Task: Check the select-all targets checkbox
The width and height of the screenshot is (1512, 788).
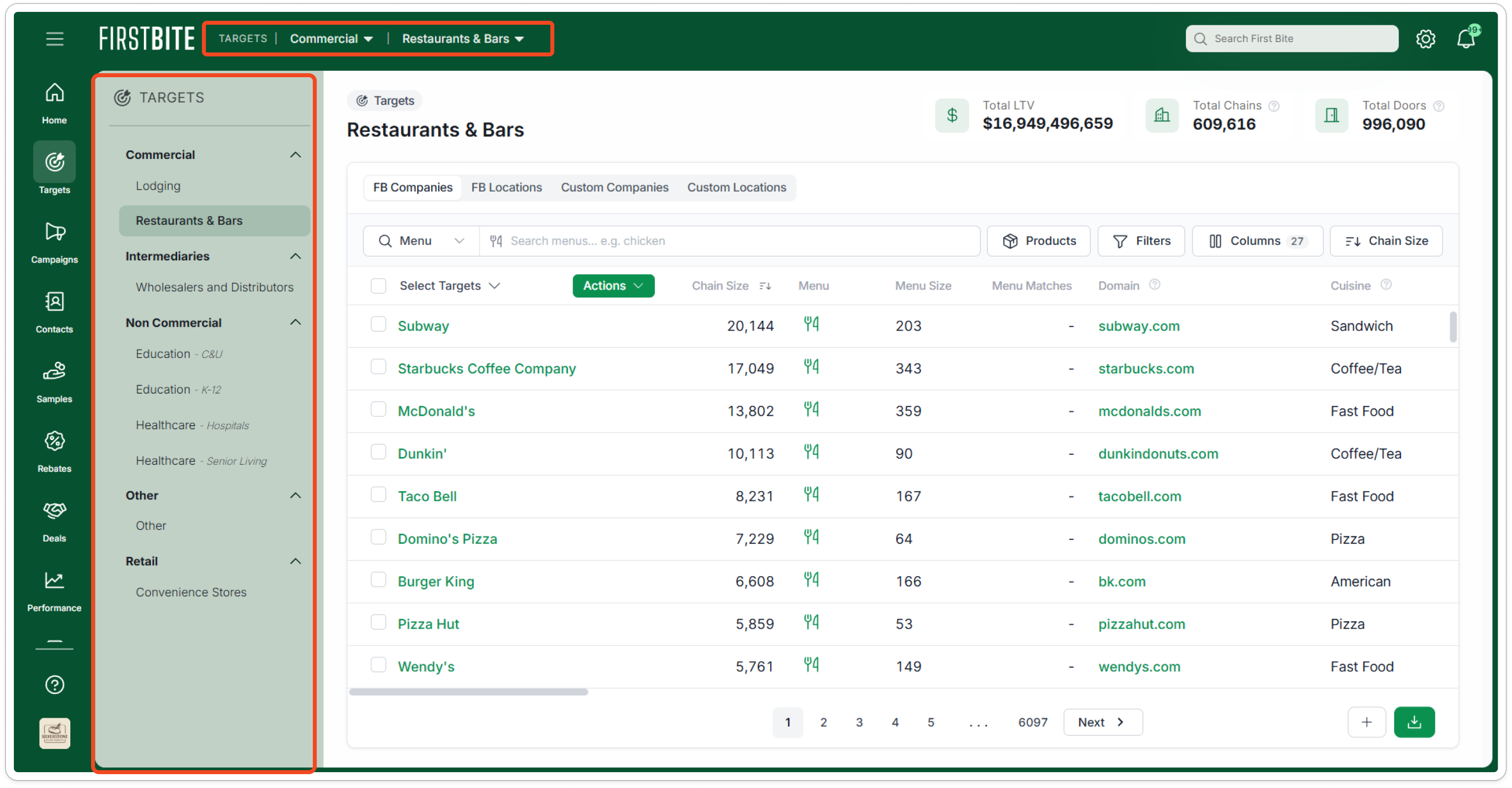Action: click(x=379, y=286)
